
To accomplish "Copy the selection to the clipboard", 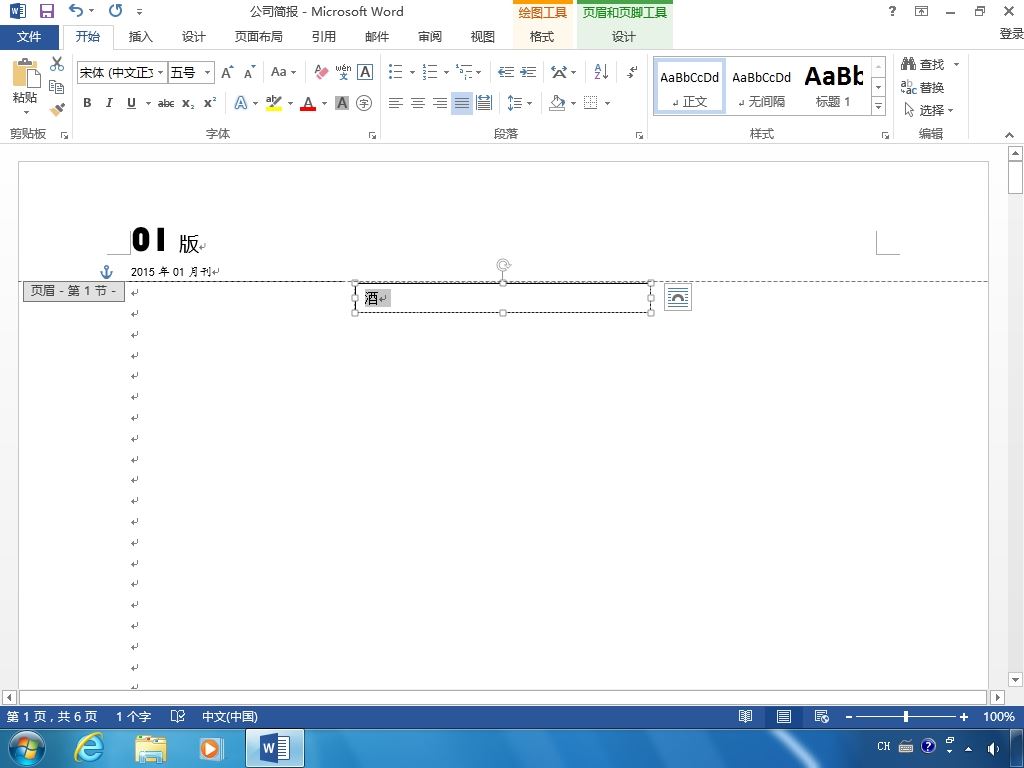I will [x=57, y=87].
